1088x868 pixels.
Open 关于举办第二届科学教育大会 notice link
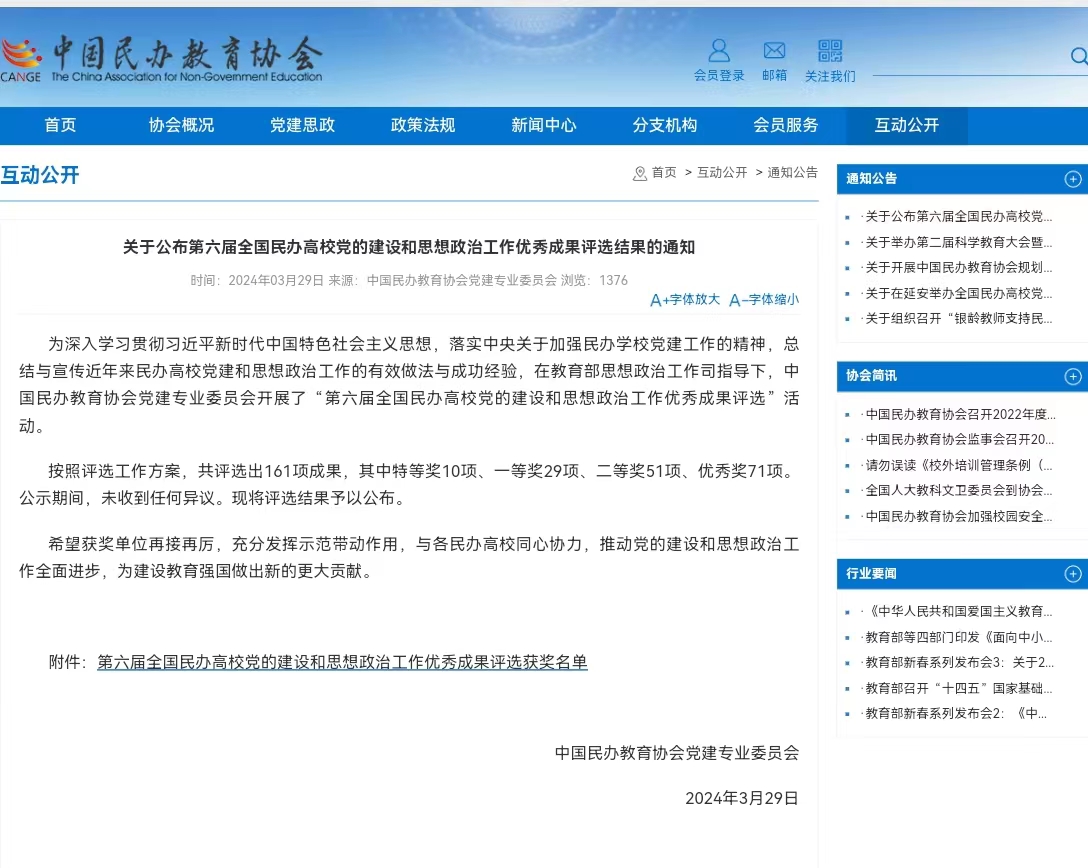[958, 242]
